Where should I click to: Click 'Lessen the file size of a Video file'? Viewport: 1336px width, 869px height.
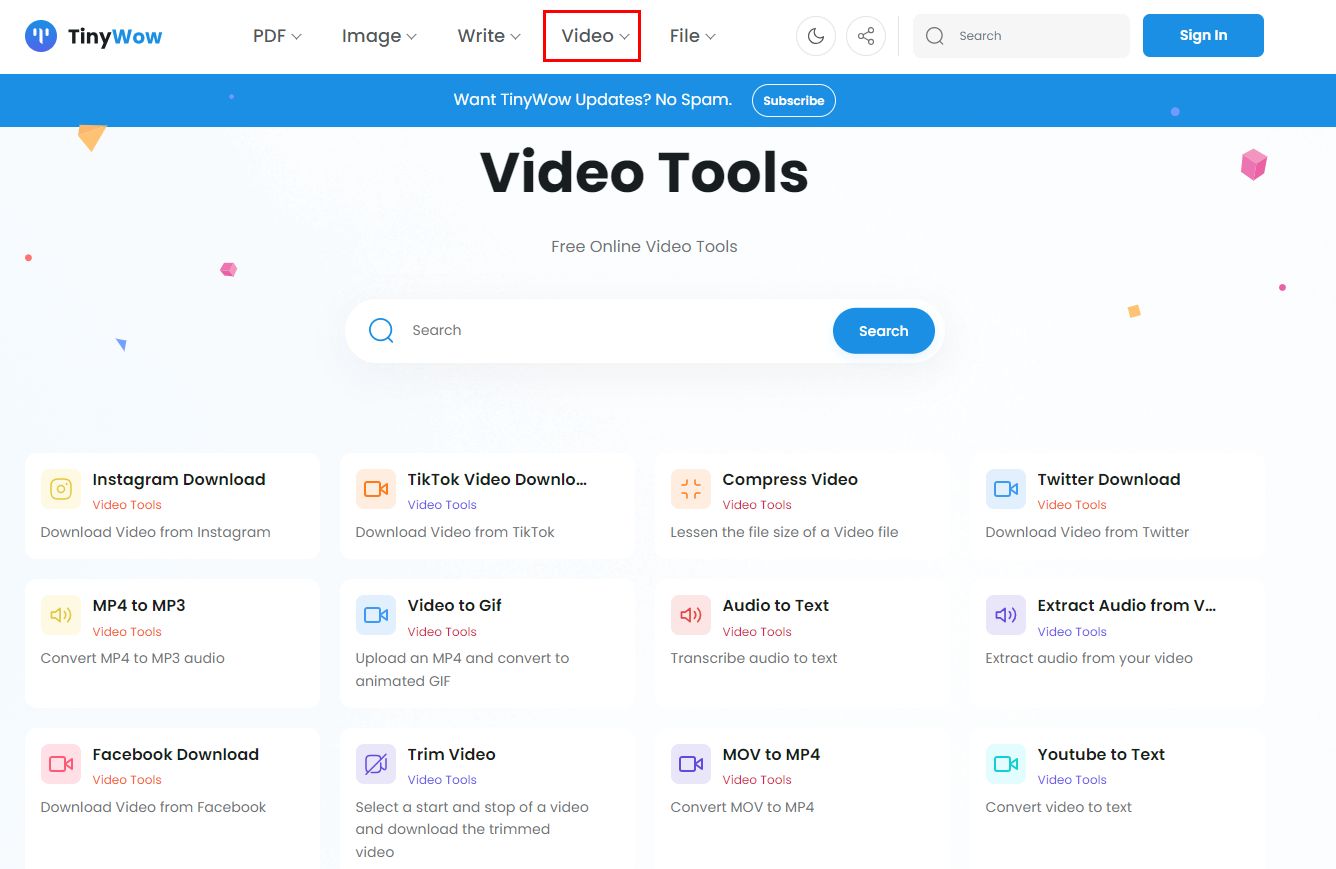(784, 532)
